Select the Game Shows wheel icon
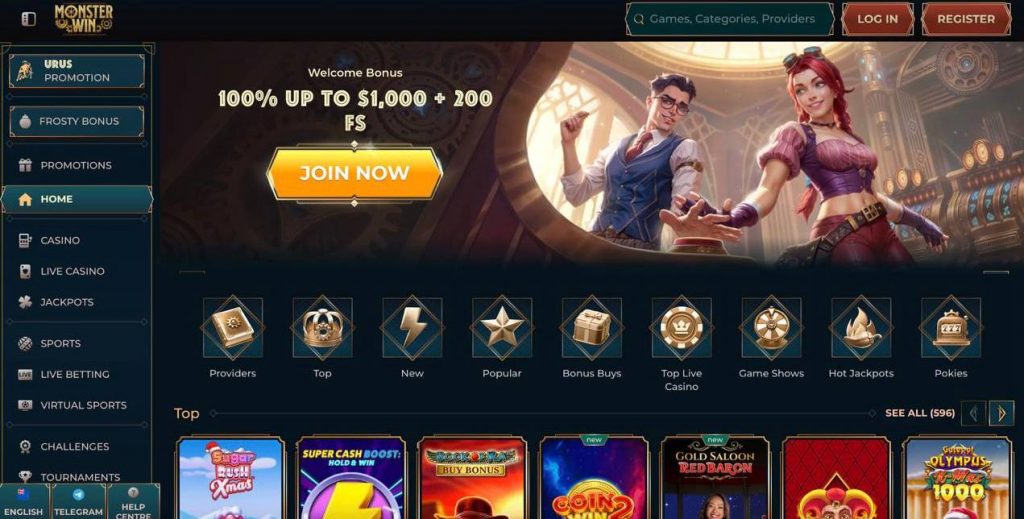Viewport: 1024px width, 519px height. 771,328
